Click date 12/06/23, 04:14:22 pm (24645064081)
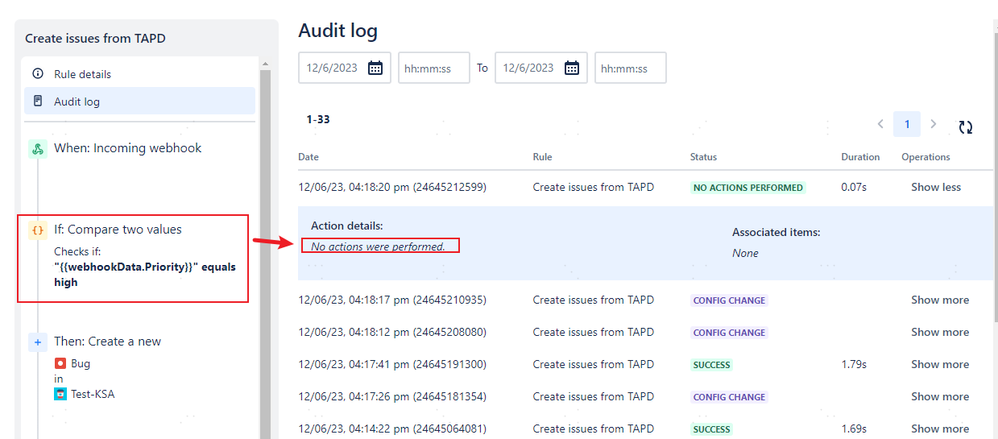998x439 pixels. pos(392,429)
